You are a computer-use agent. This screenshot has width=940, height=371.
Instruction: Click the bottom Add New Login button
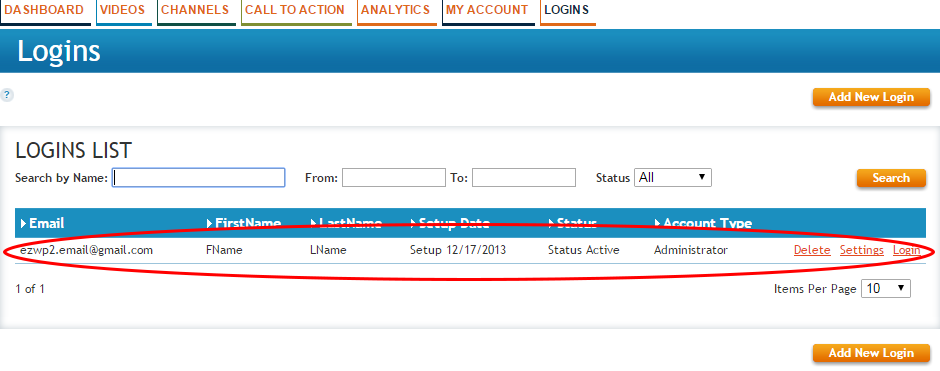click(x=871, y=353)
